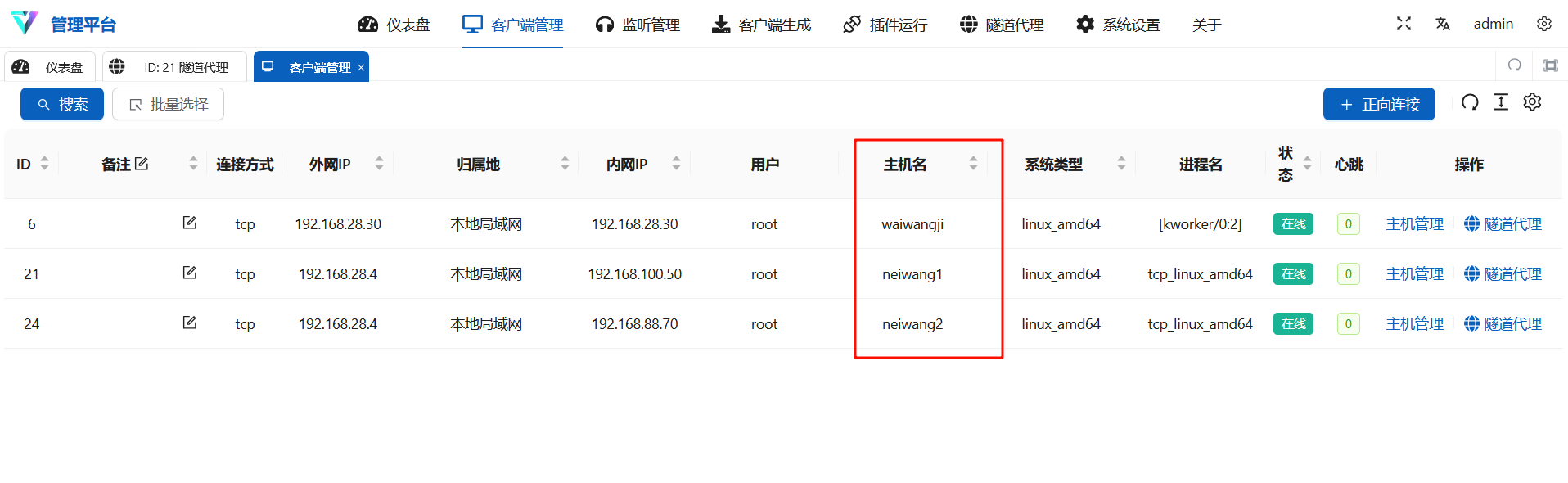Screen dimensions: 1568x483
Task: Open table density/row height icon
Action: pyautogui.click(x=1501, y=102)
